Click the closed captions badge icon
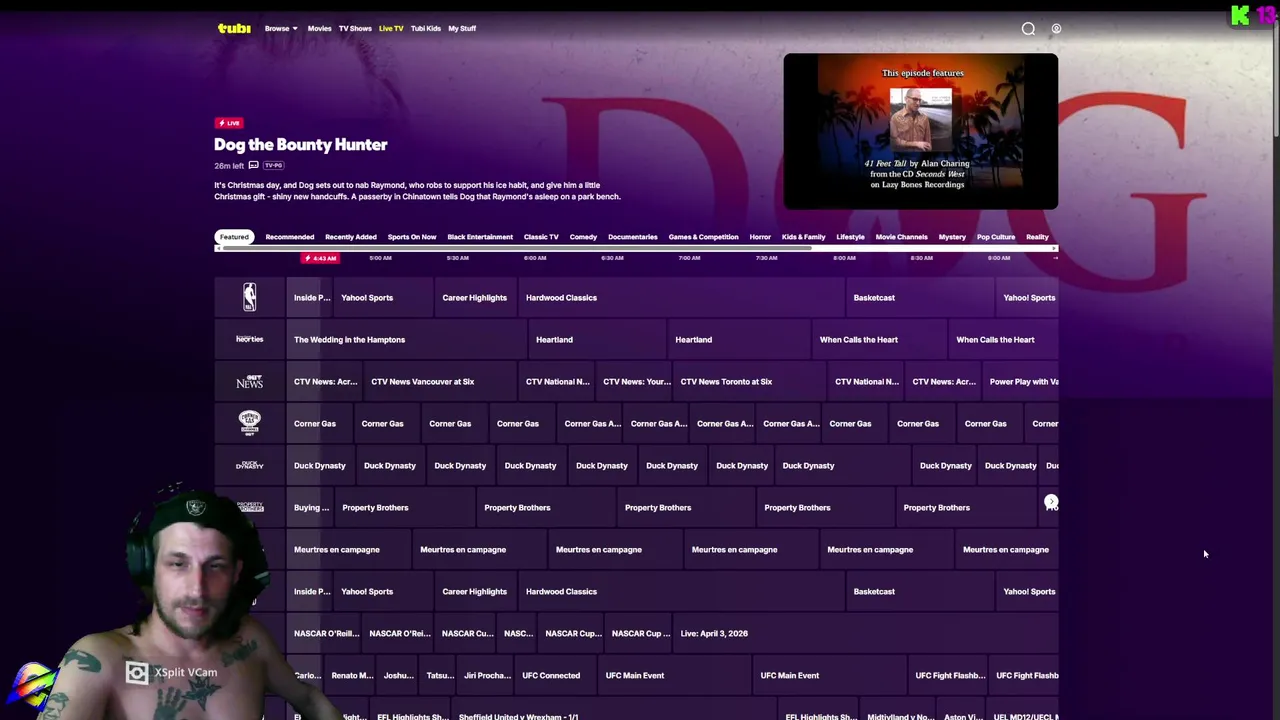Screen dimensions: 1280x720 click(x=253, y=165)
